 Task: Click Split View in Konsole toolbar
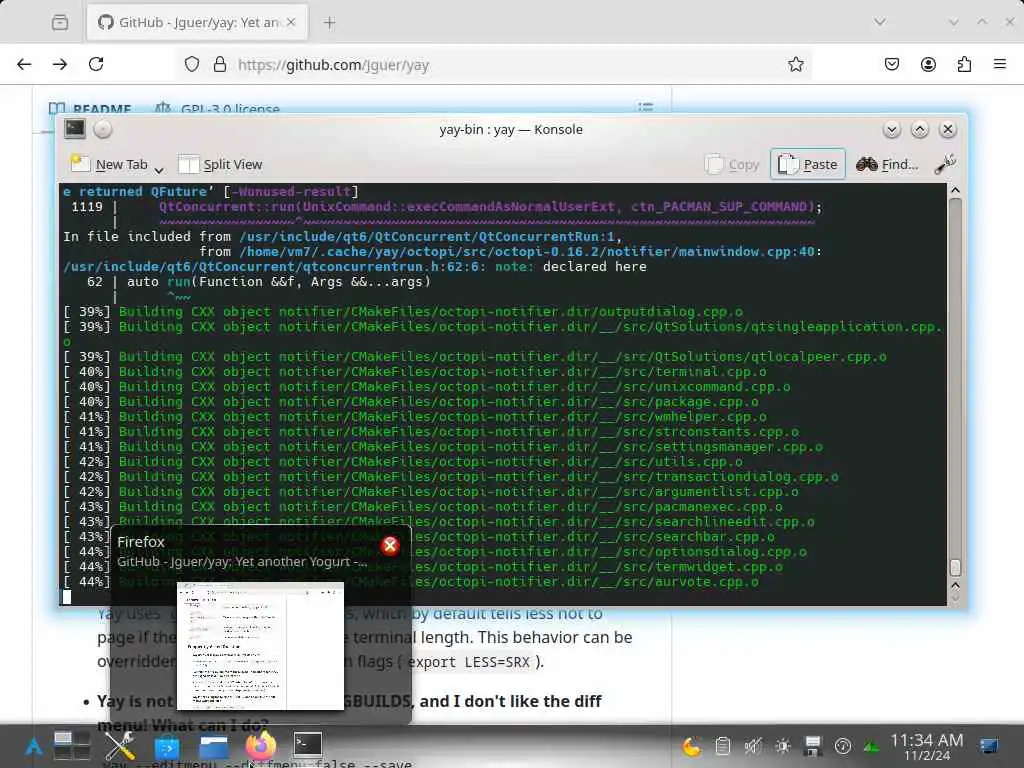click(x=220, y=165)
